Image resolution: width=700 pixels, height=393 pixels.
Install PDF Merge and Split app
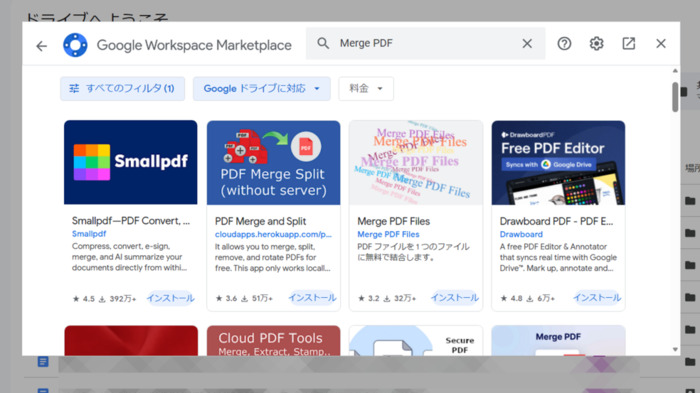tap(312, 298)
